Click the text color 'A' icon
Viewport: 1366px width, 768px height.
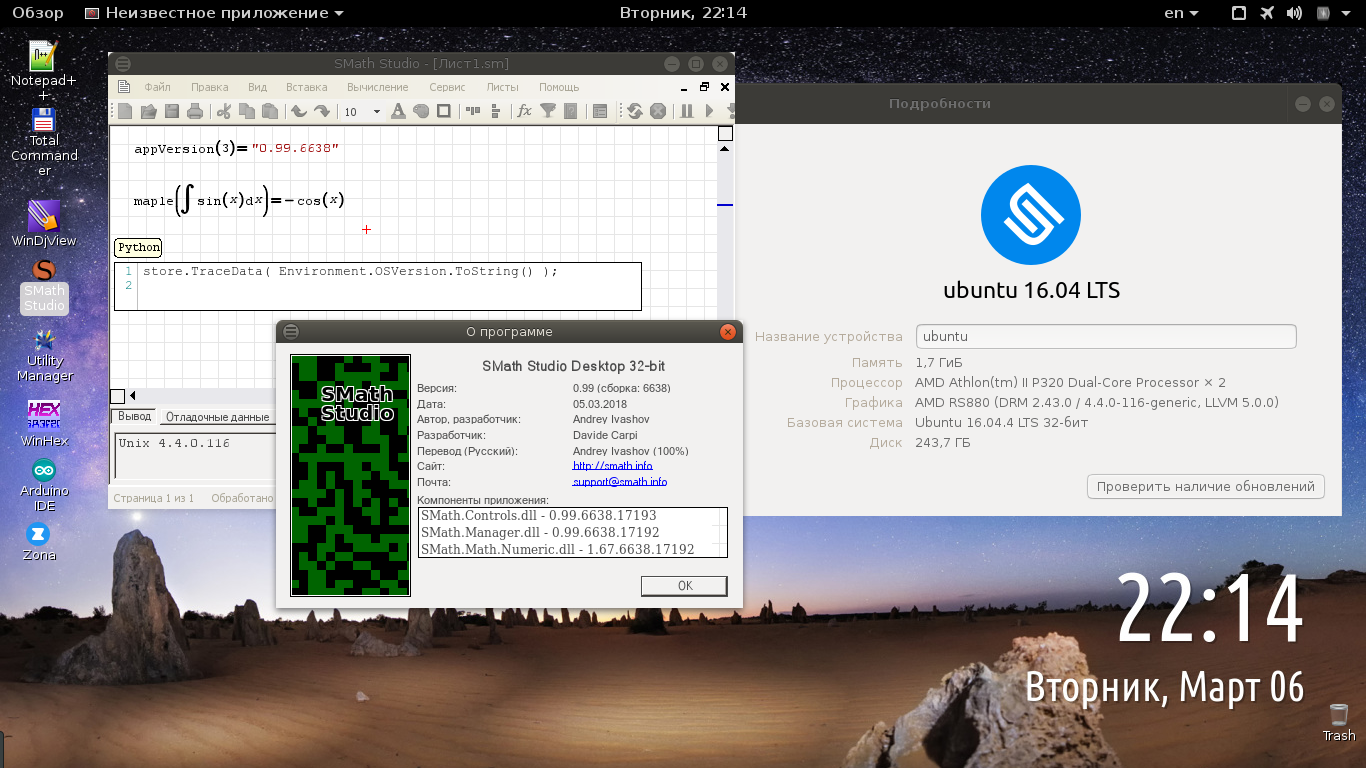(397, 111)
